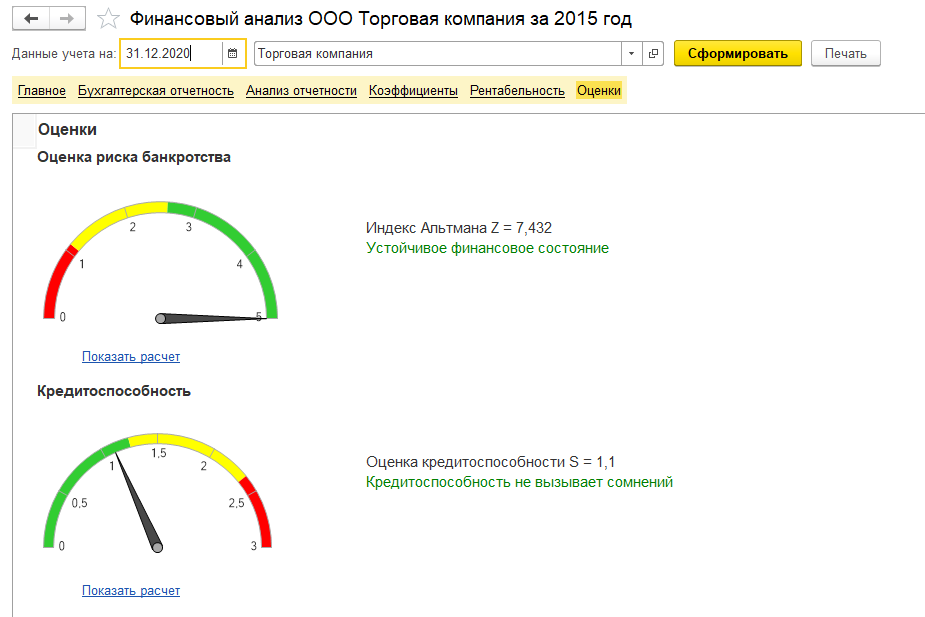Image resolution: width=925 pixels, height=617 pixels.
Task: Click the report title Финансовый анализ ООО
Action: (x=381, y=19)
